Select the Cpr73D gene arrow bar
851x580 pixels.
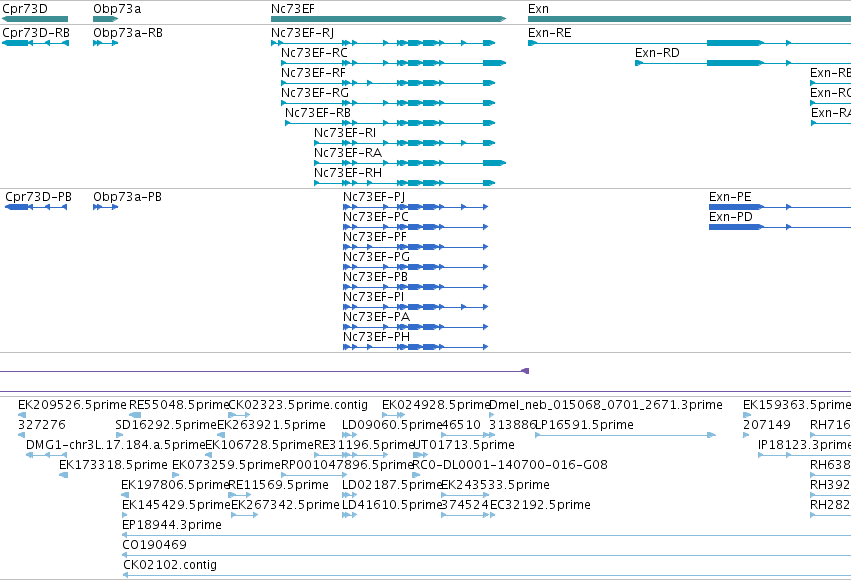[35, 19]
